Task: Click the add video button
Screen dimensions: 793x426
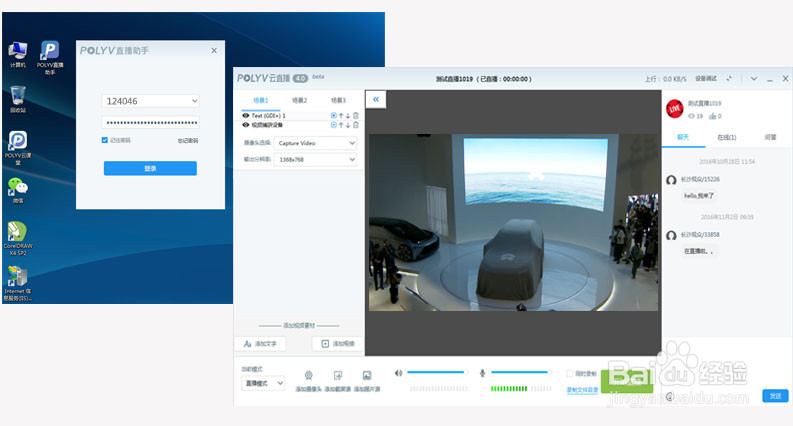Action: click(x=338, y=344)
